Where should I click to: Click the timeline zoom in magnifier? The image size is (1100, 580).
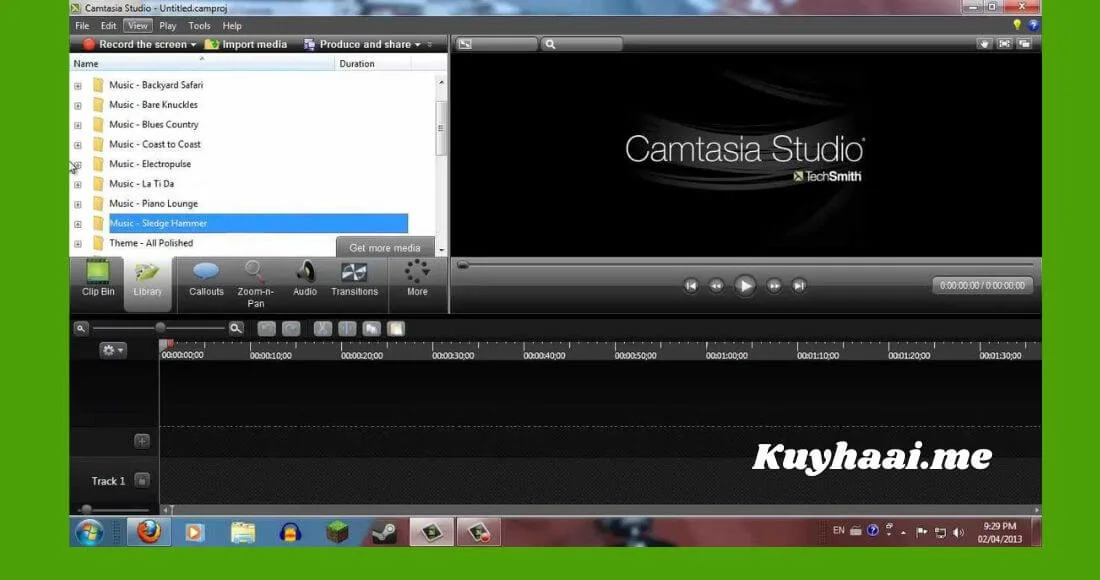point(236,328)
